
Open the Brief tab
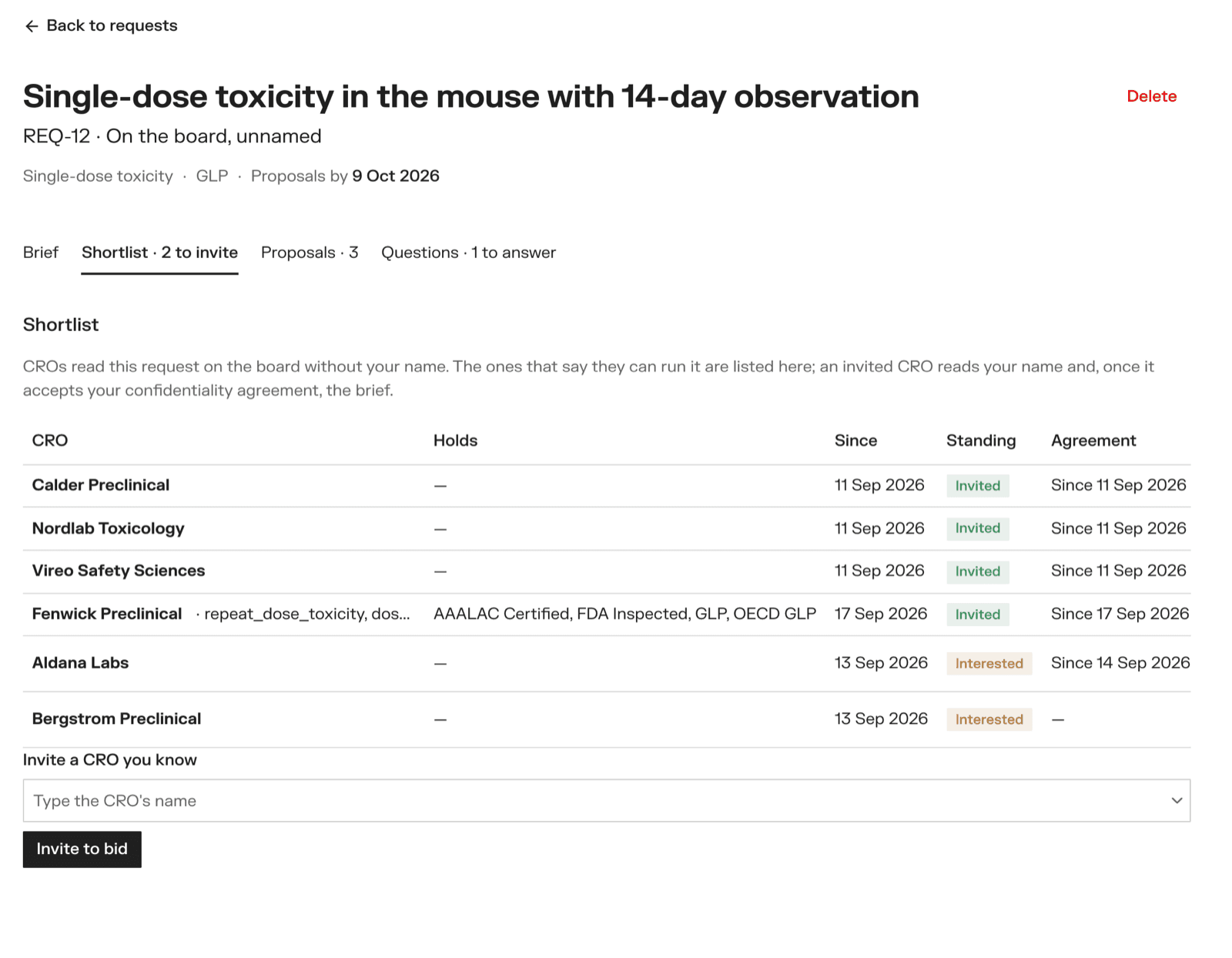coord(41,253)
